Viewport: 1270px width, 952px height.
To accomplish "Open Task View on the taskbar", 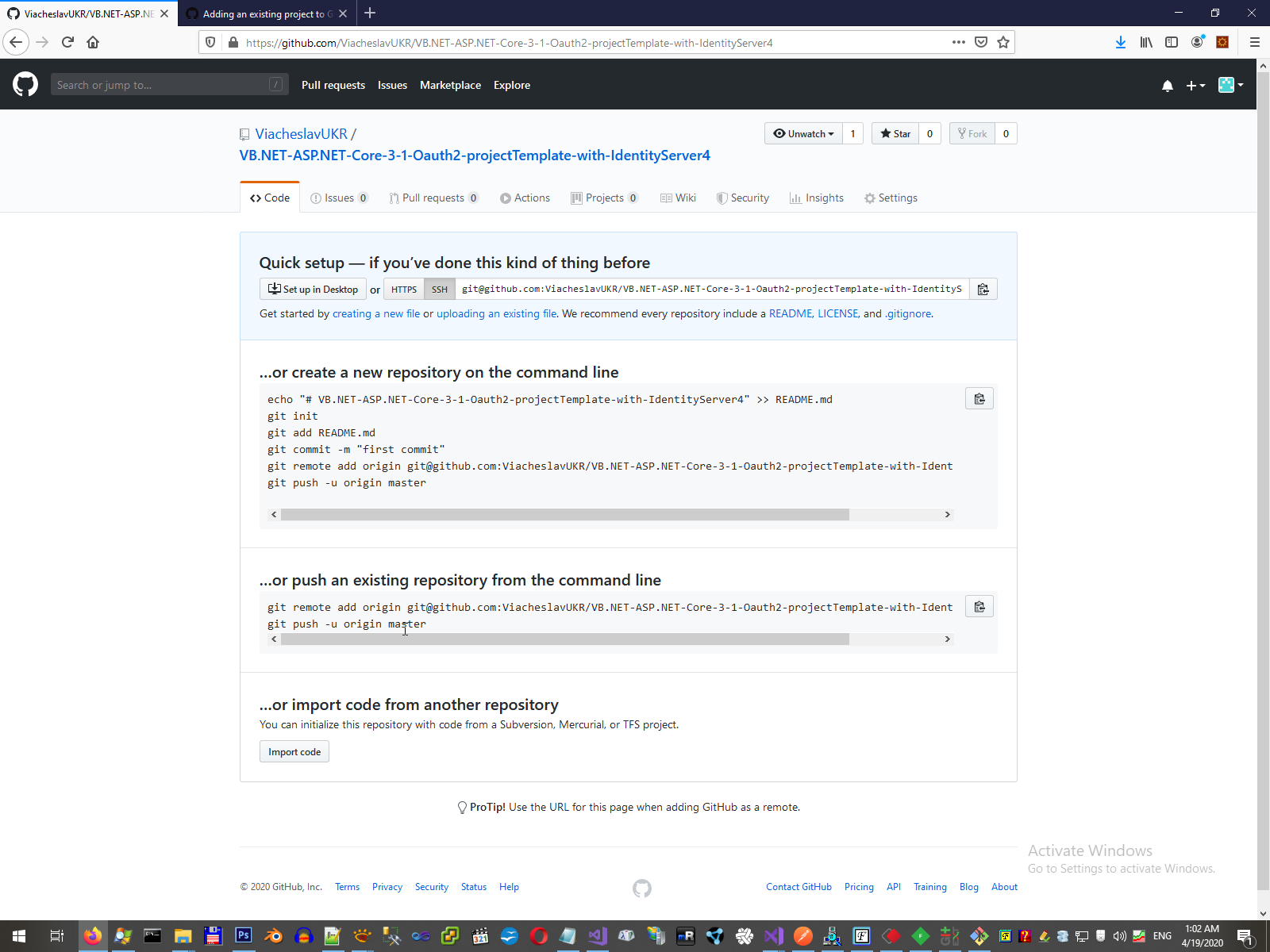I will tap(56, 936).
